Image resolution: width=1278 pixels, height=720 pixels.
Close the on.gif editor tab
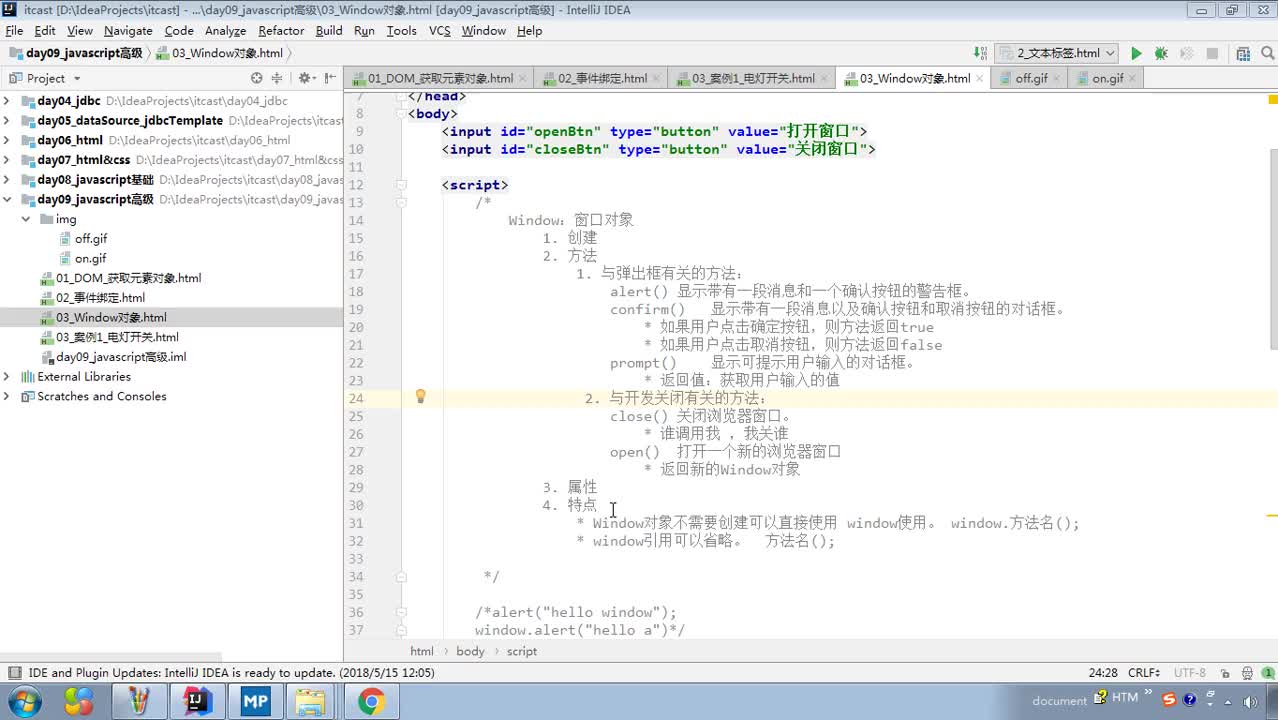coord(1134,78)
